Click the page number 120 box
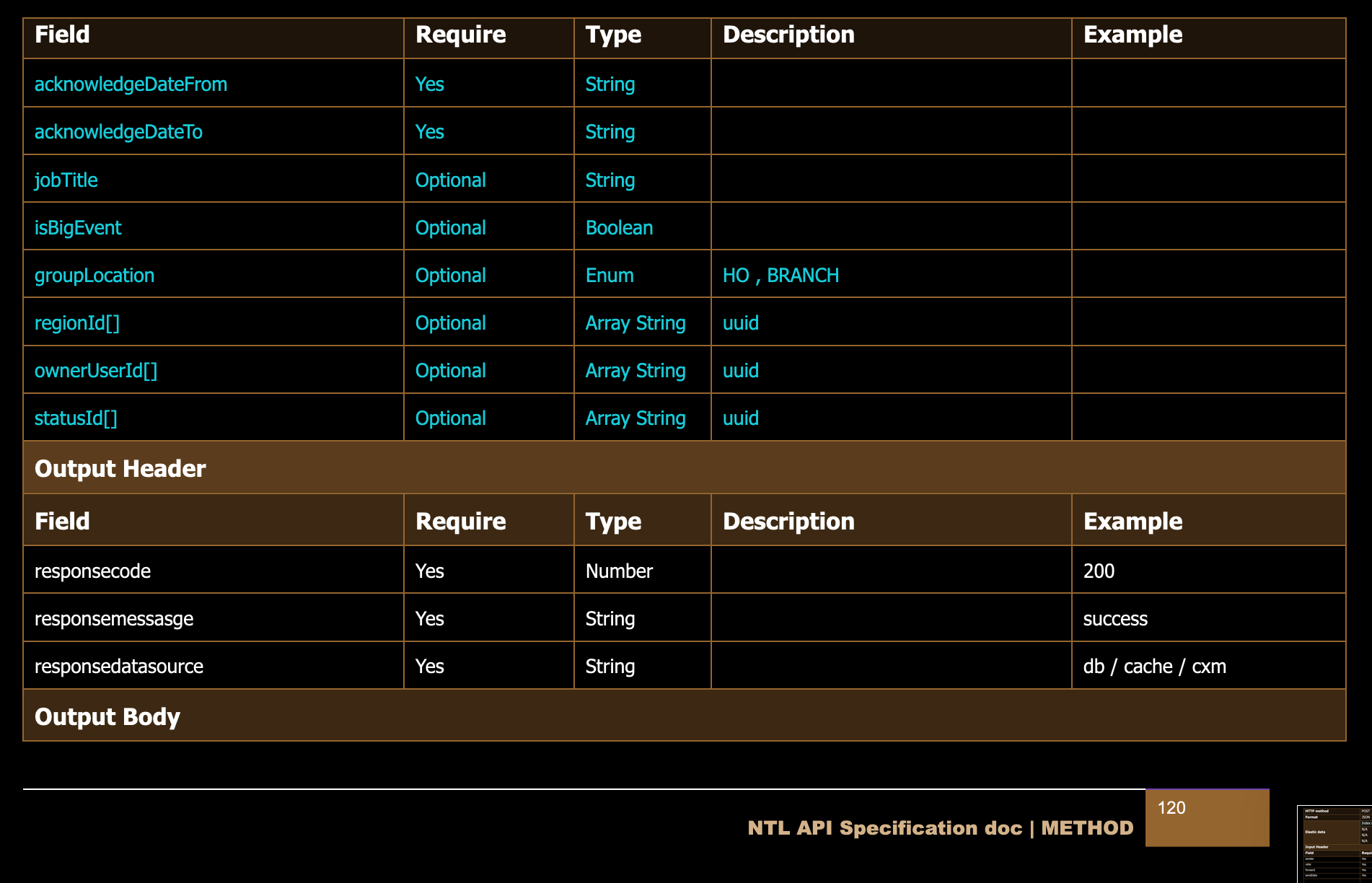The width and height of the screenshot is (1372, 883). click(1207, 817)
